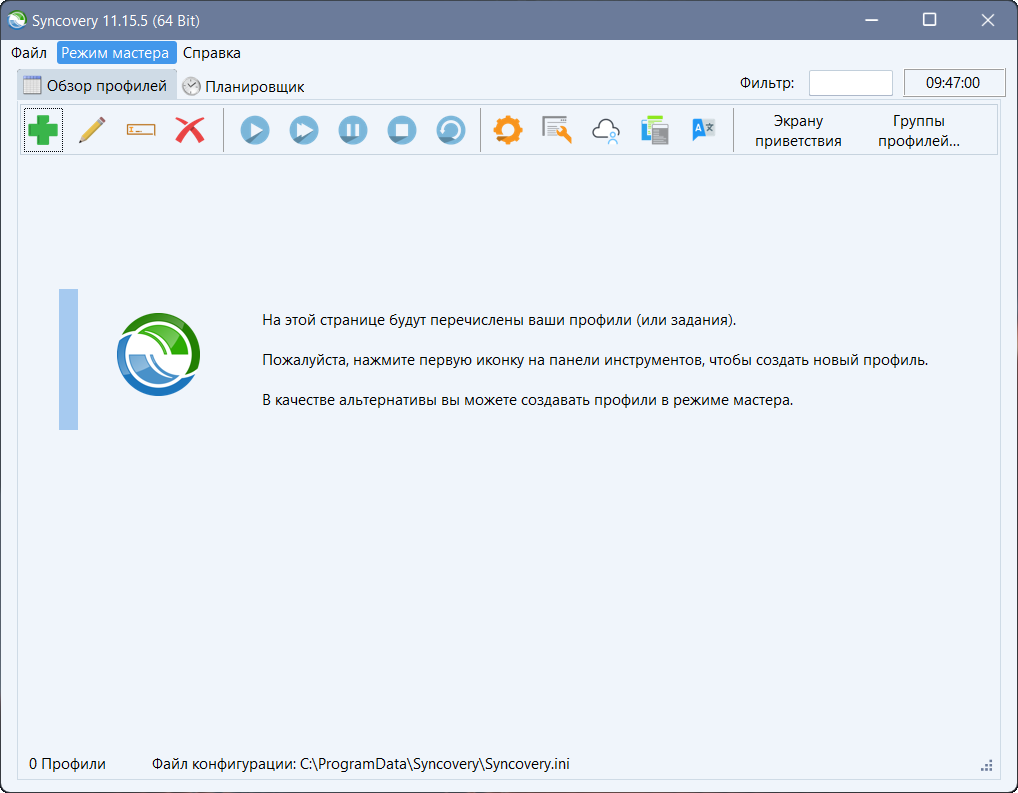The height and width of the screenshot is (793, 1018).
Task: Minimize the Syncovery window
Action: tap(871, 20)
